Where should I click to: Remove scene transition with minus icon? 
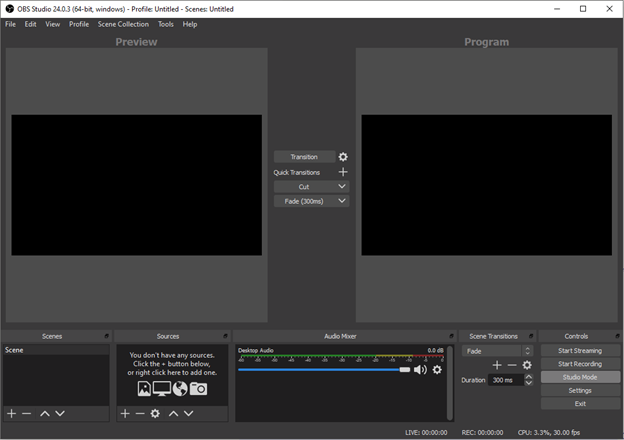click(x=512, y=365)
